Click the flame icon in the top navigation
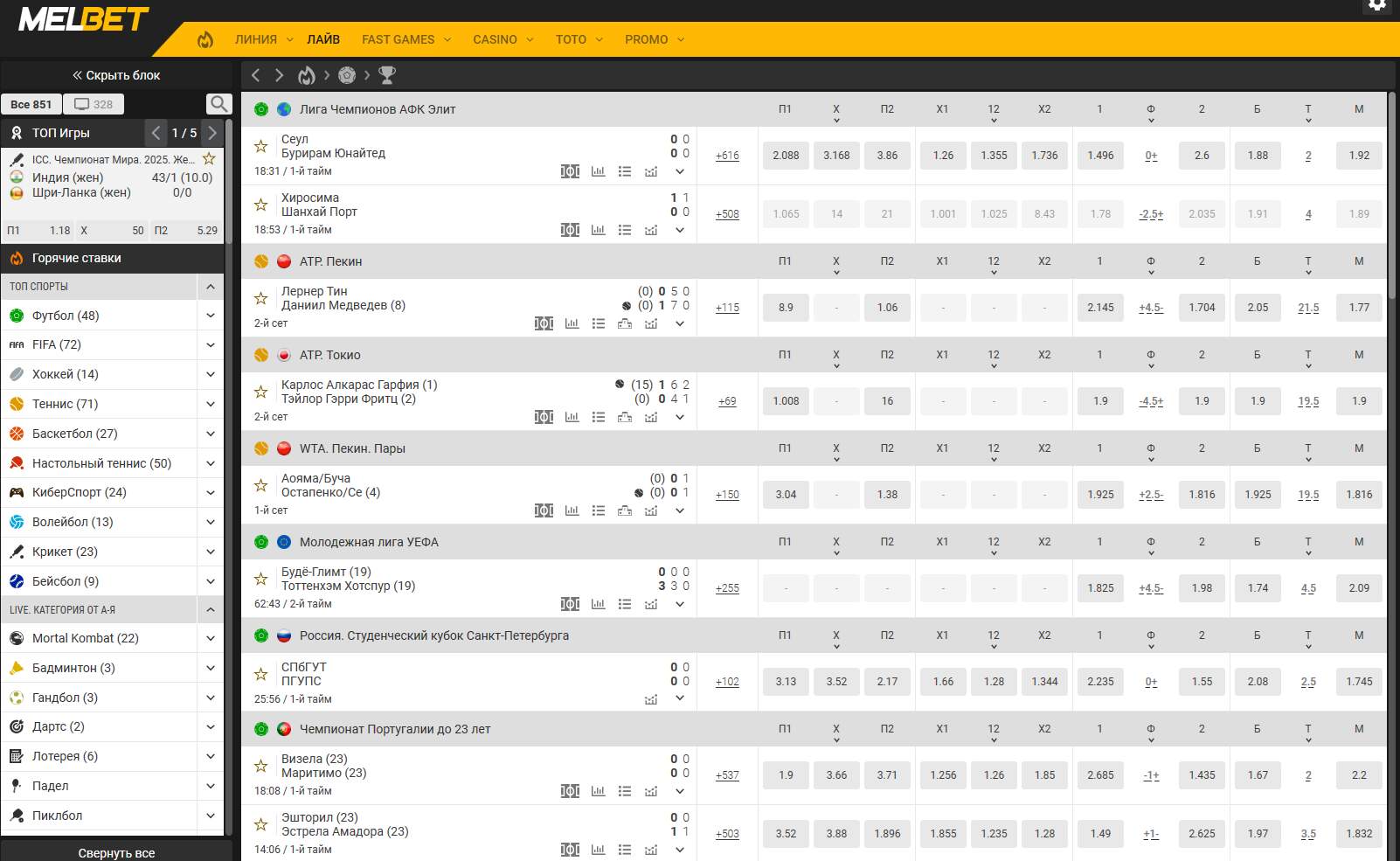This screenshot has width=1400, height=861. [205, 39]
